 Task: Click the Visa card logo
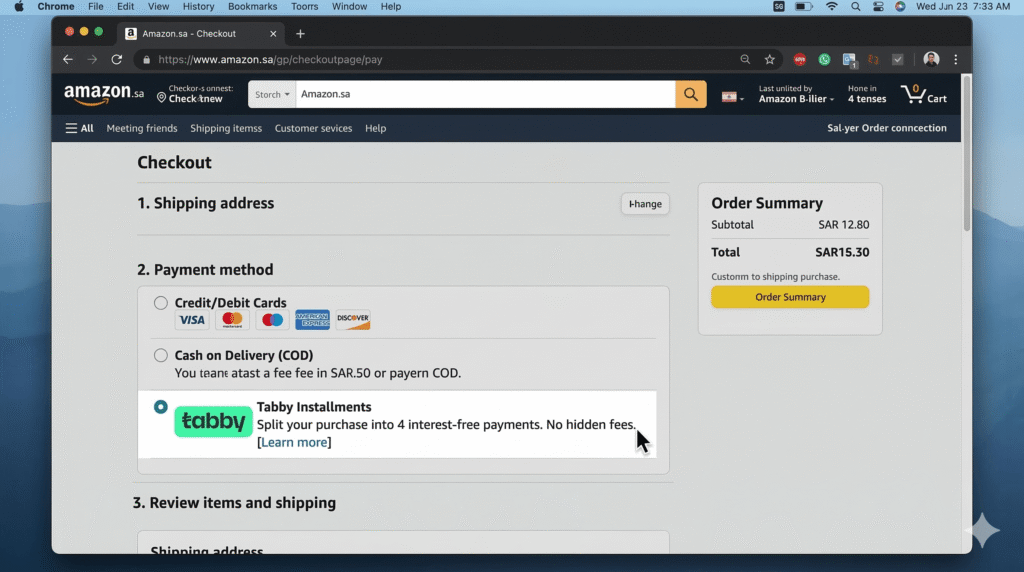click(192, 320)
